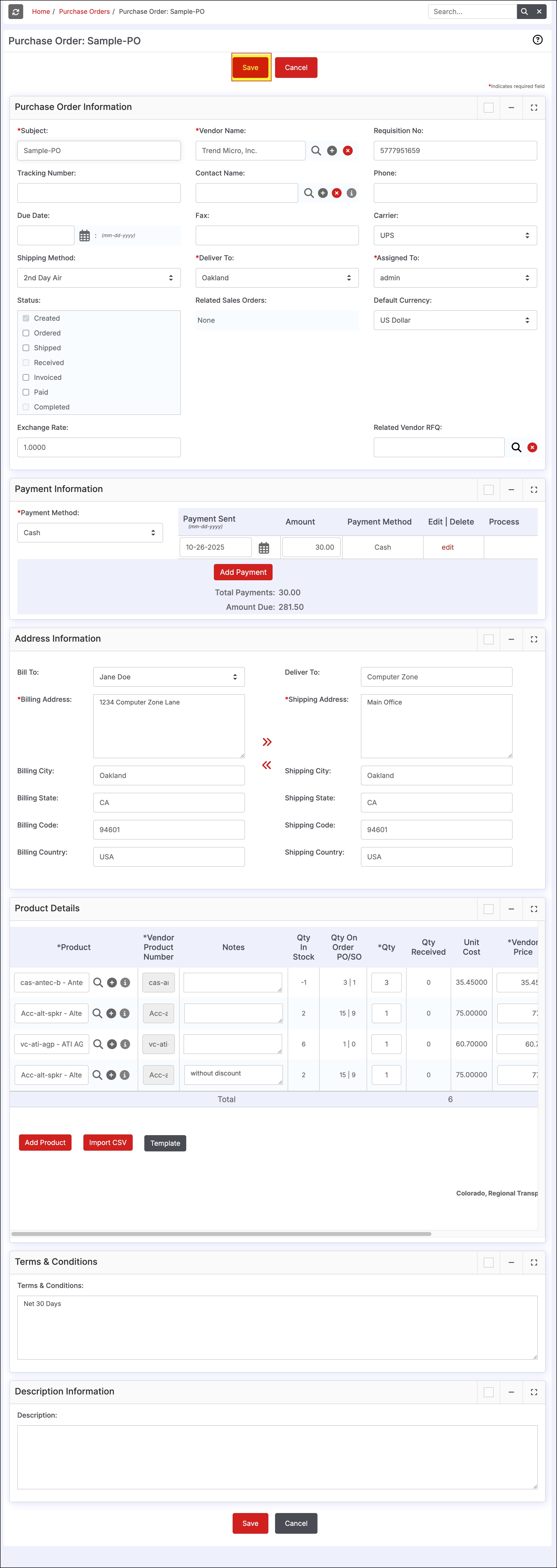Screen dimensions: 557x1568
Task: Search vendor name with magnifier icon
Action: click(316, 150)
